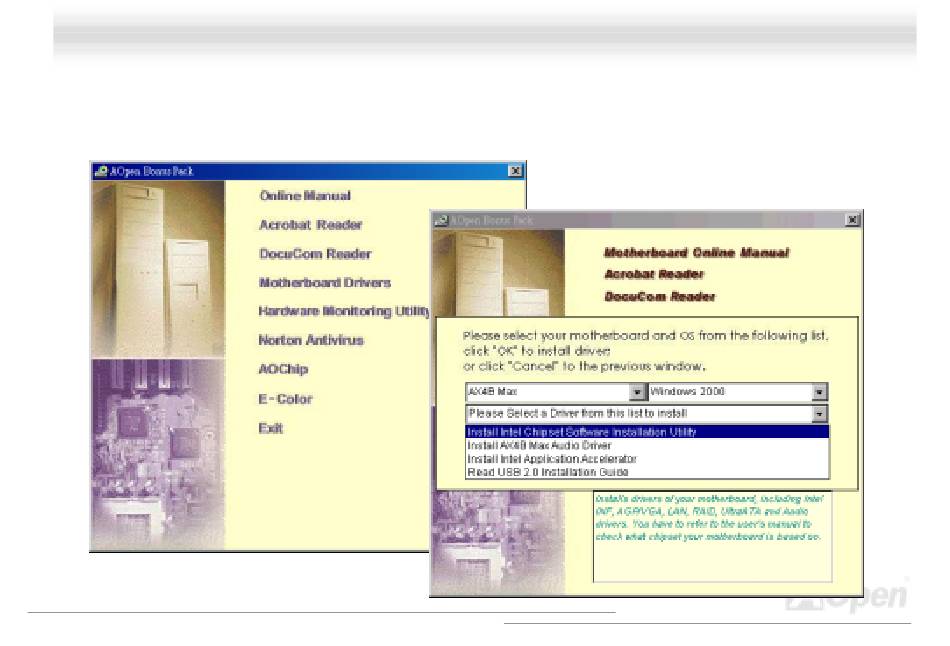Open AOChip entry

tap(283, 369)
